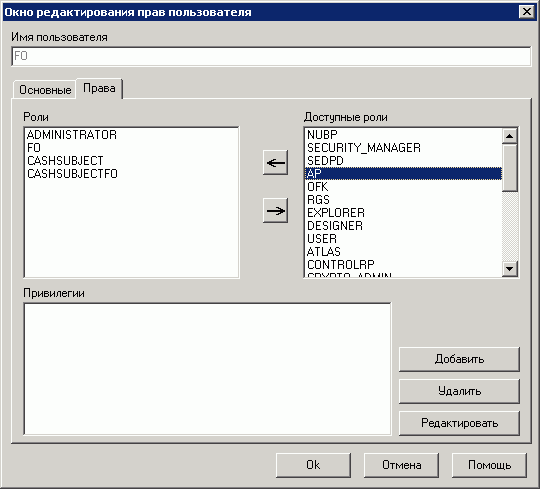This screenshot has height=489, width=540.
Task: Click scroll down arrow in available roles list
Action: click(510, 269)
